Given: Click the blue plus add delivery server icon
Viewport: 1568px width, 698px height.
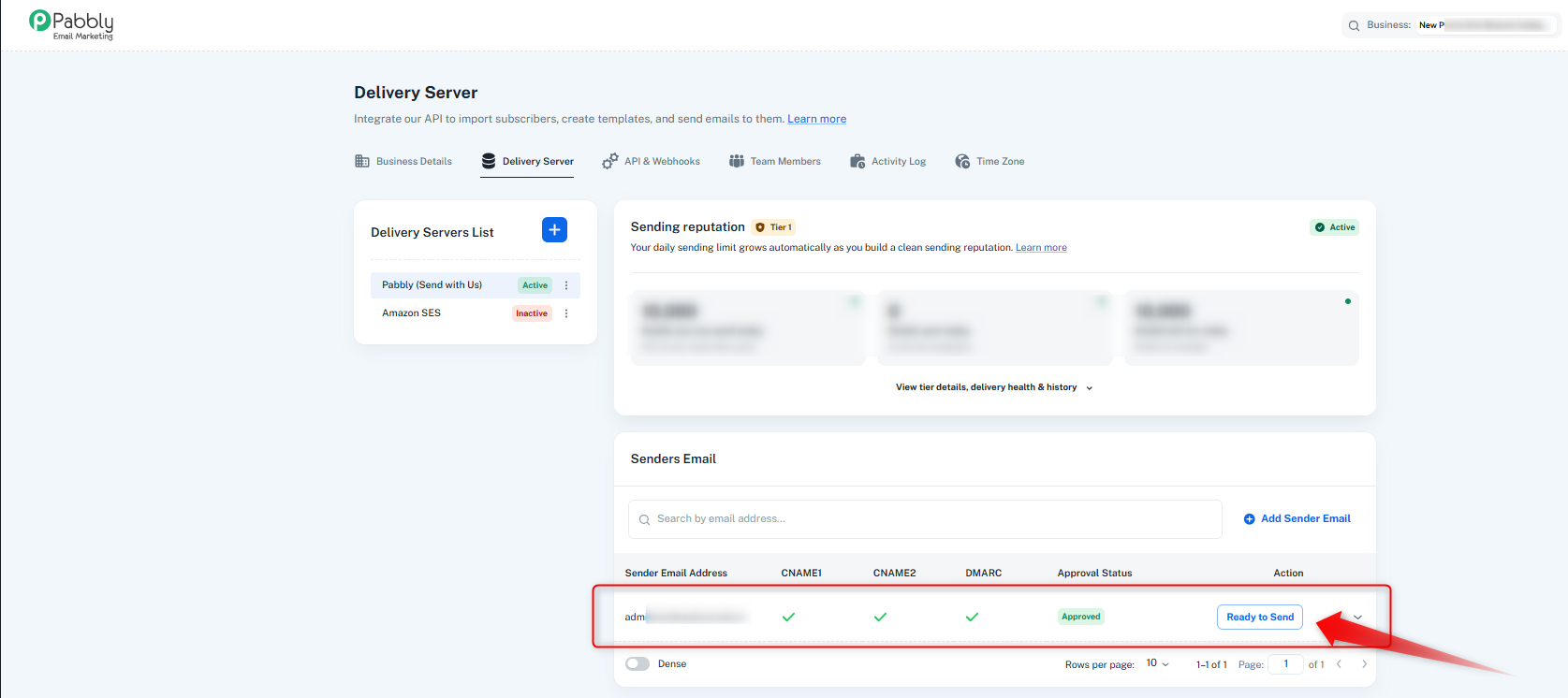Looking at the screenshot, I should pos(554,229).
